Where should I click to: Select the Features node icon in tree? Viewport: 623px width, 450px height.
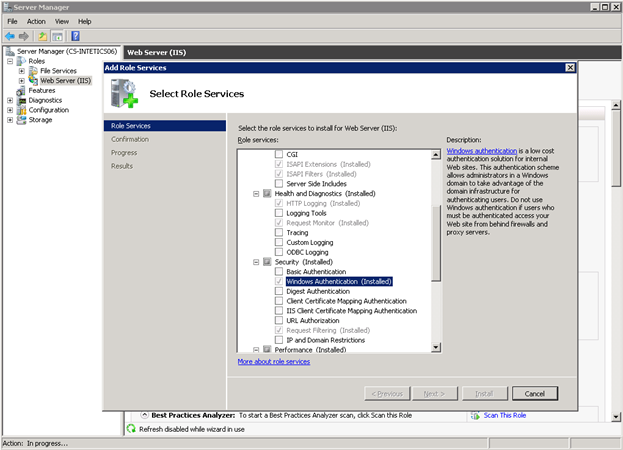click(21, 90)
